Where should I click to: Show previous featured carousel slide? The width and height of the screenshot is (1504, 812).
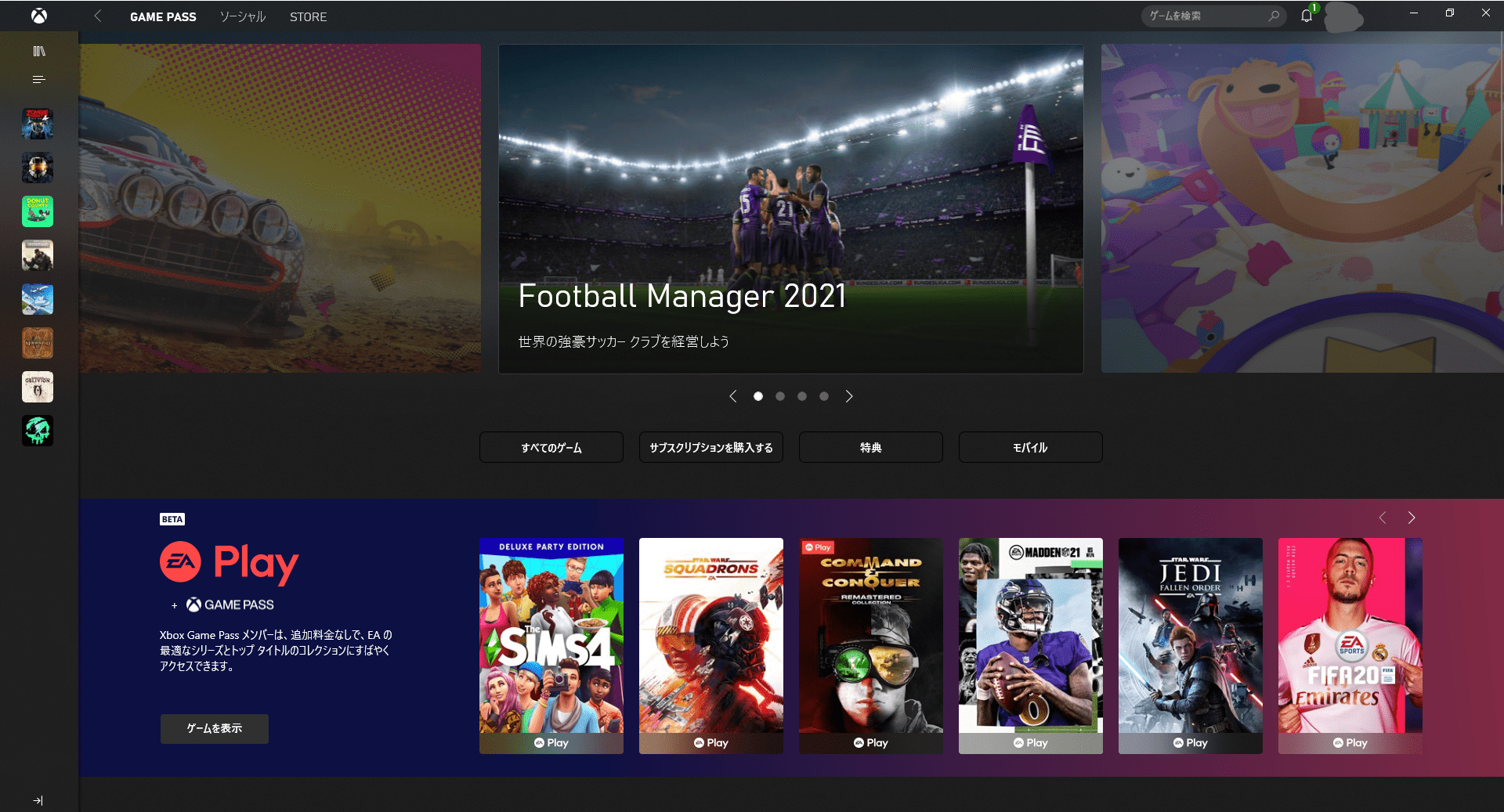click(x=733, y=396)
